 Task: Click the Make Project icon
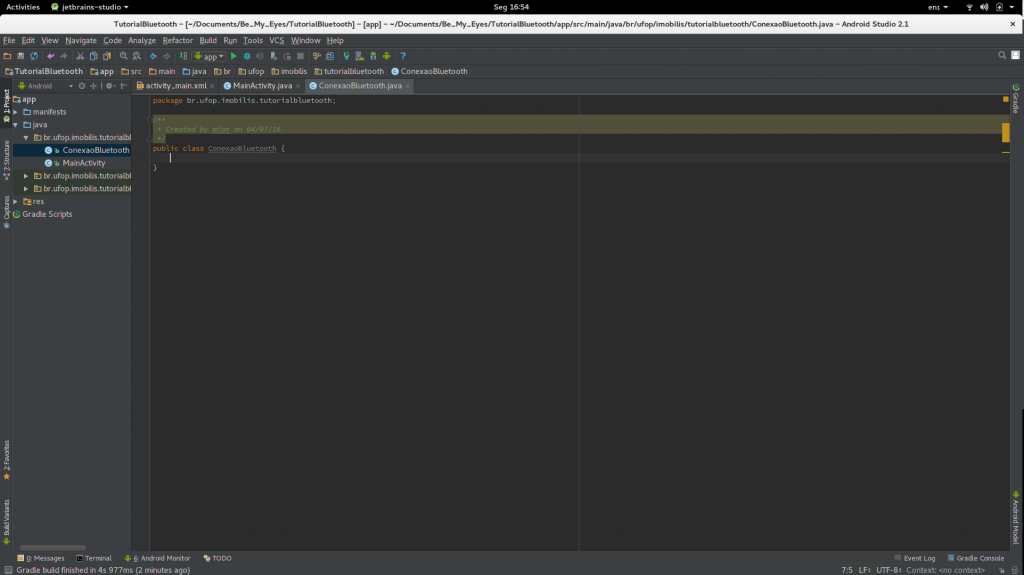click(x=184, y=56)
